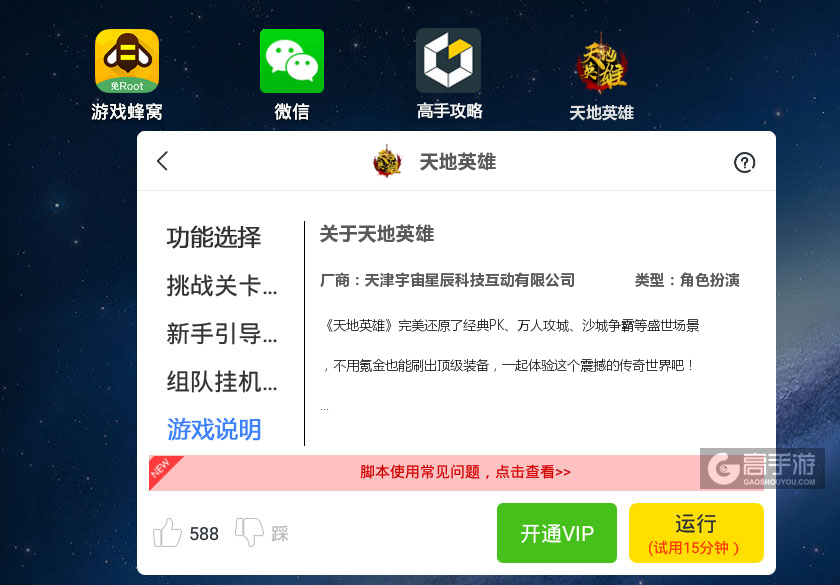Click the thumbs down 踩 icon
This screenshot has height=585, width=840.
tap(250, 532)
